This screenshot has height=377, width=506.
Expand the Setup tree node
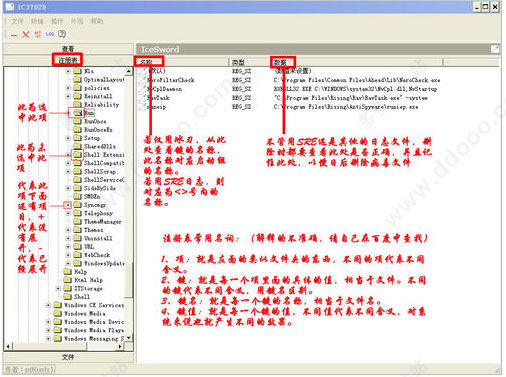68,138
